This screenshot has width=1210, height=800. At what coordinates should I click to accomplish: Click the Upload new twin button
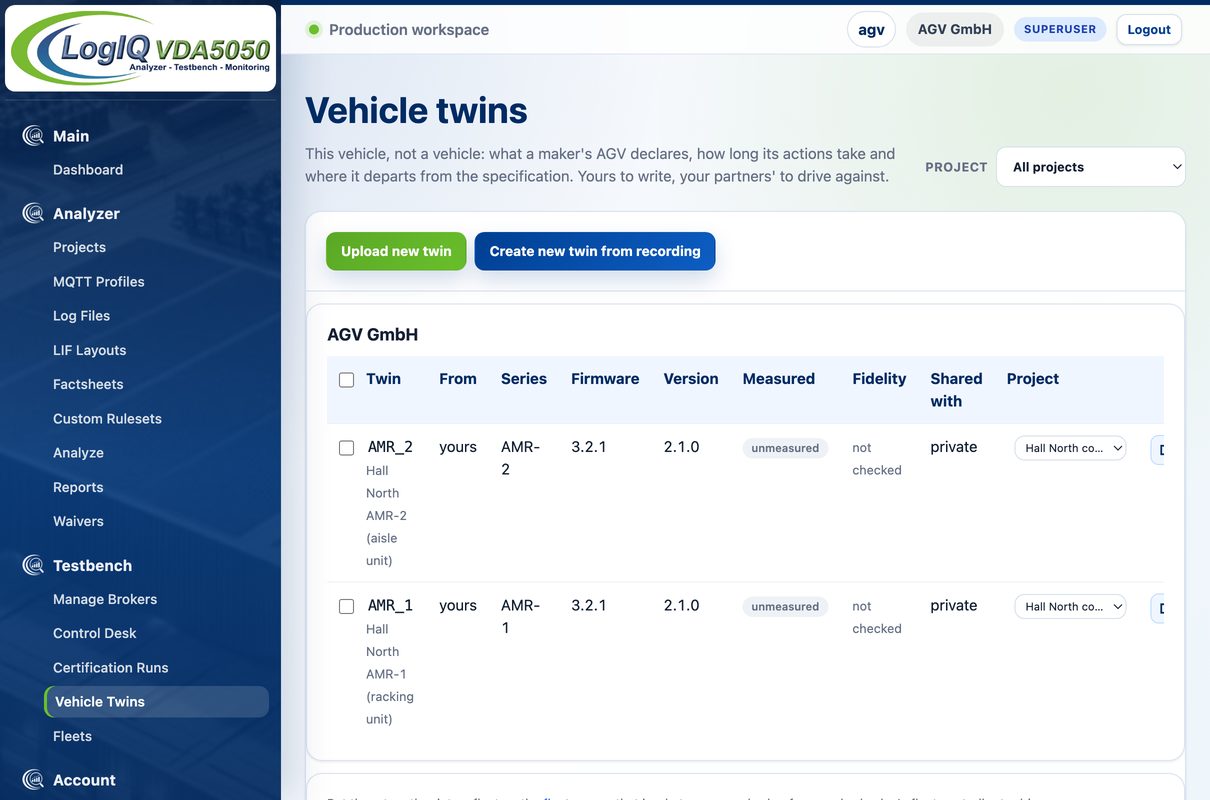tap(396, 251)
